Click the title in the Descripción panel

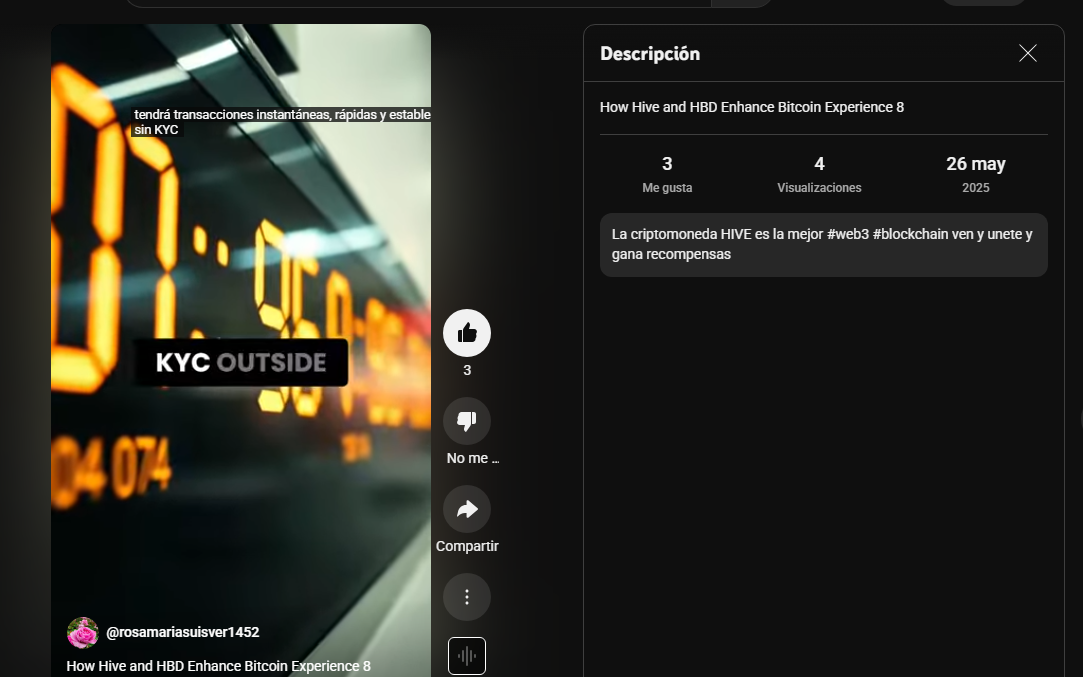(751, 107)
